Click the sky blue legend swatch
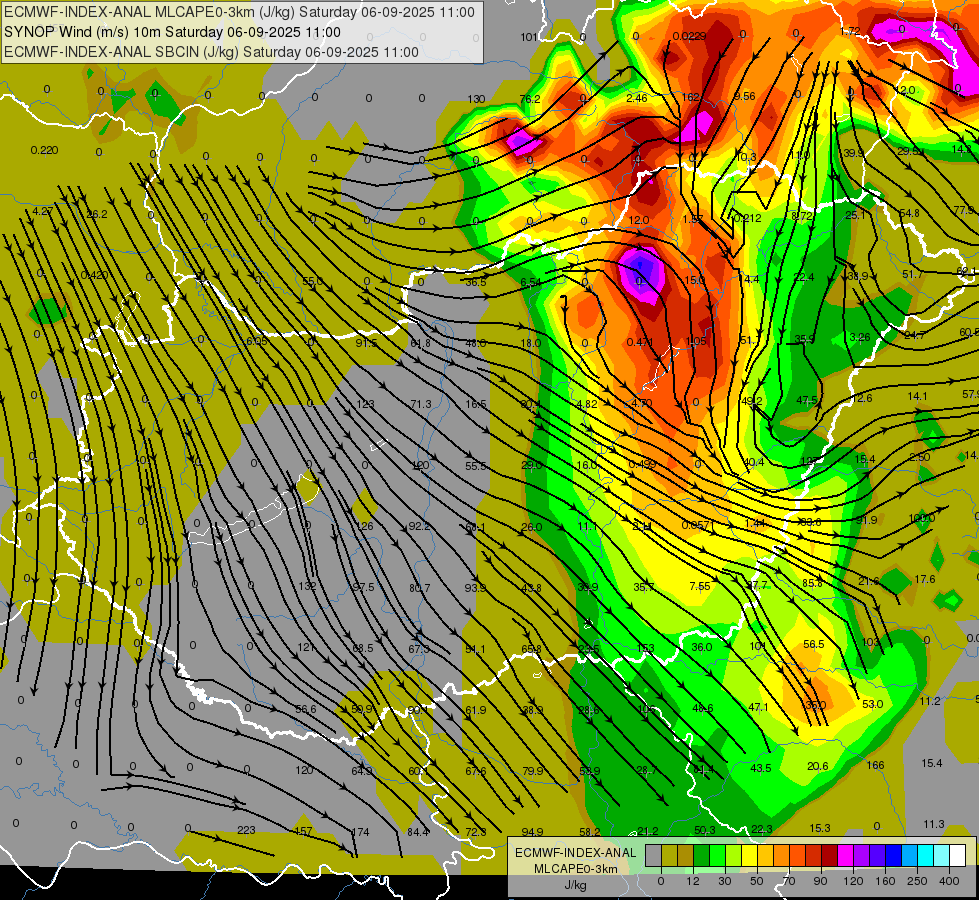The image size is (979, 900). tap(910, 855)
